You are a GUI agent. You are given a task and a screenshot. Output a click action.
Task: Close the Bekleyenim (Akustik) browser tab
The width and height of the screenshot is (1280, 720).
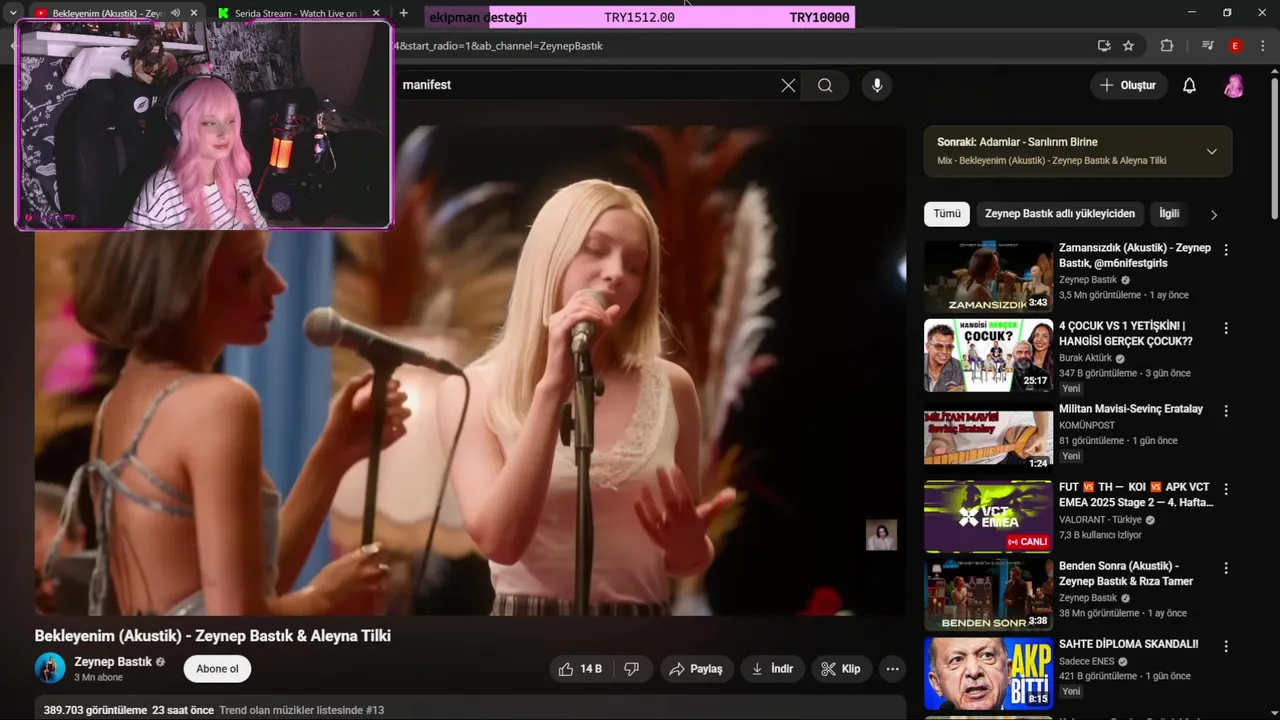192,13
